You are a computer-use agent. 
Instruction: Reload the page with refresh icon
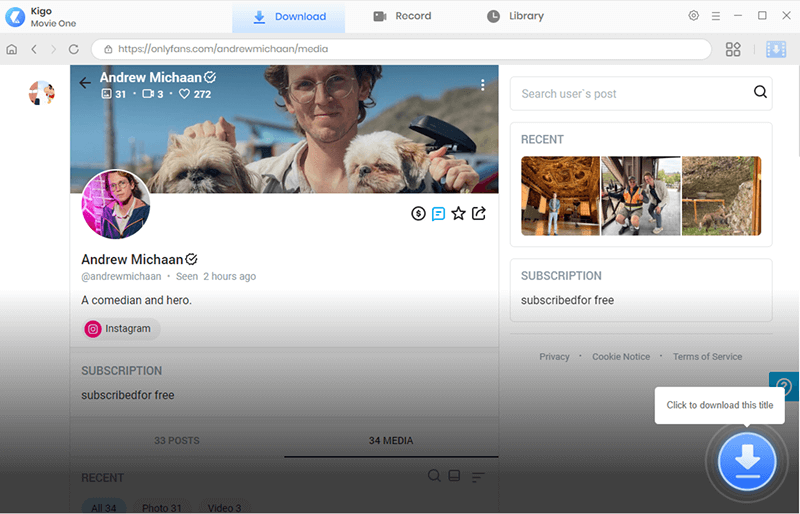click(x=74, y=49)
